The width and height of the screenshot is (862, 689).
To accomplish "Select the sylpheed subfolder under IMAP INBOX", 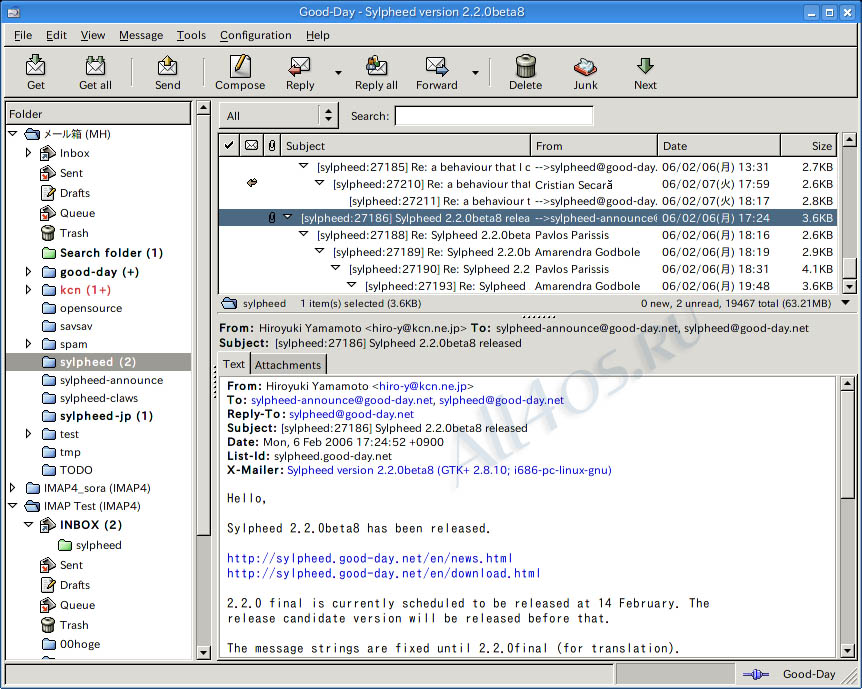I will pyautogui.click(x=98, y=545).
